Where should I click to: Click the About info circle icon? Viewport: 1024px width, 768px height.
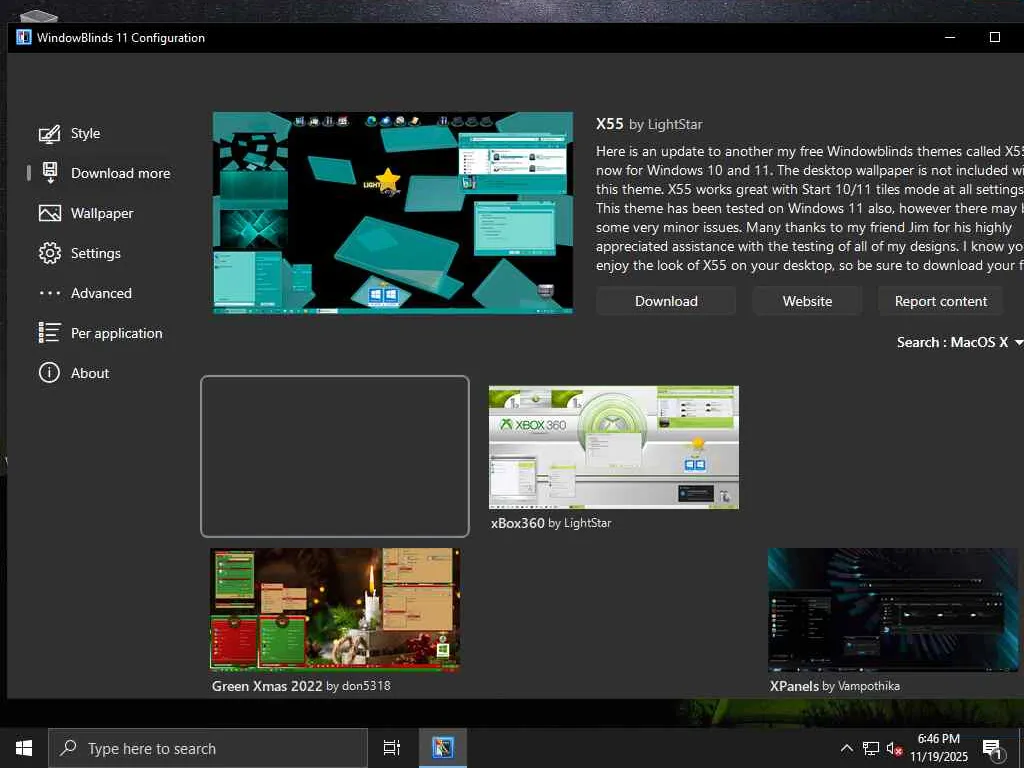[x=50, y=373]
